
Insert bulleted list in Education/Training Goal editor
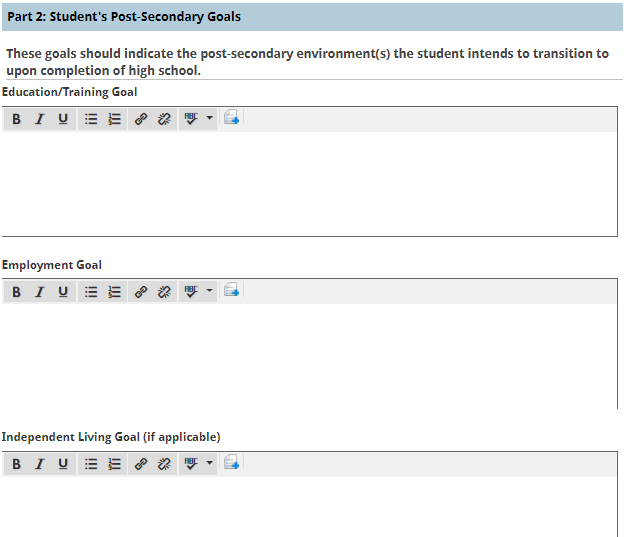[91, 119]
